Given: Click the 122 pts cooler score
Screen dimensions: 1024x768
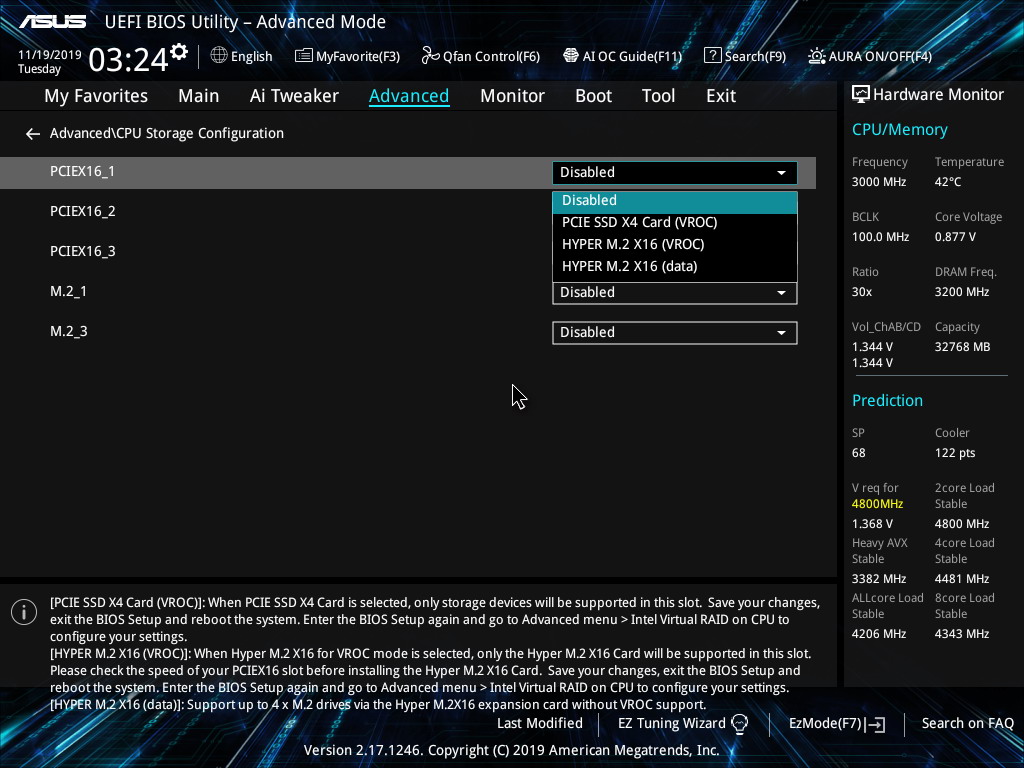Looking at the screenshot, I should [x=955, y=453].
